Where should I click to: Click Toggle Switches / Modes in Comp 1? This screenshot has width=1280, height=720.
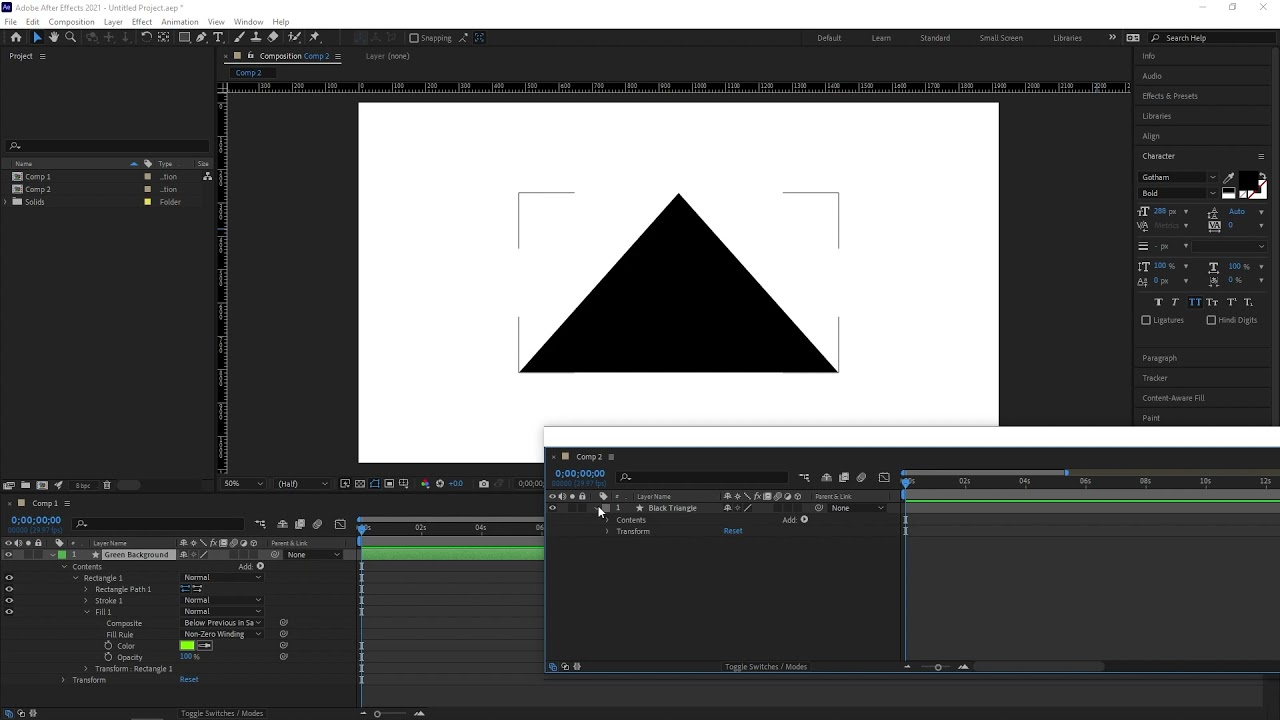[x=222, y=713]
